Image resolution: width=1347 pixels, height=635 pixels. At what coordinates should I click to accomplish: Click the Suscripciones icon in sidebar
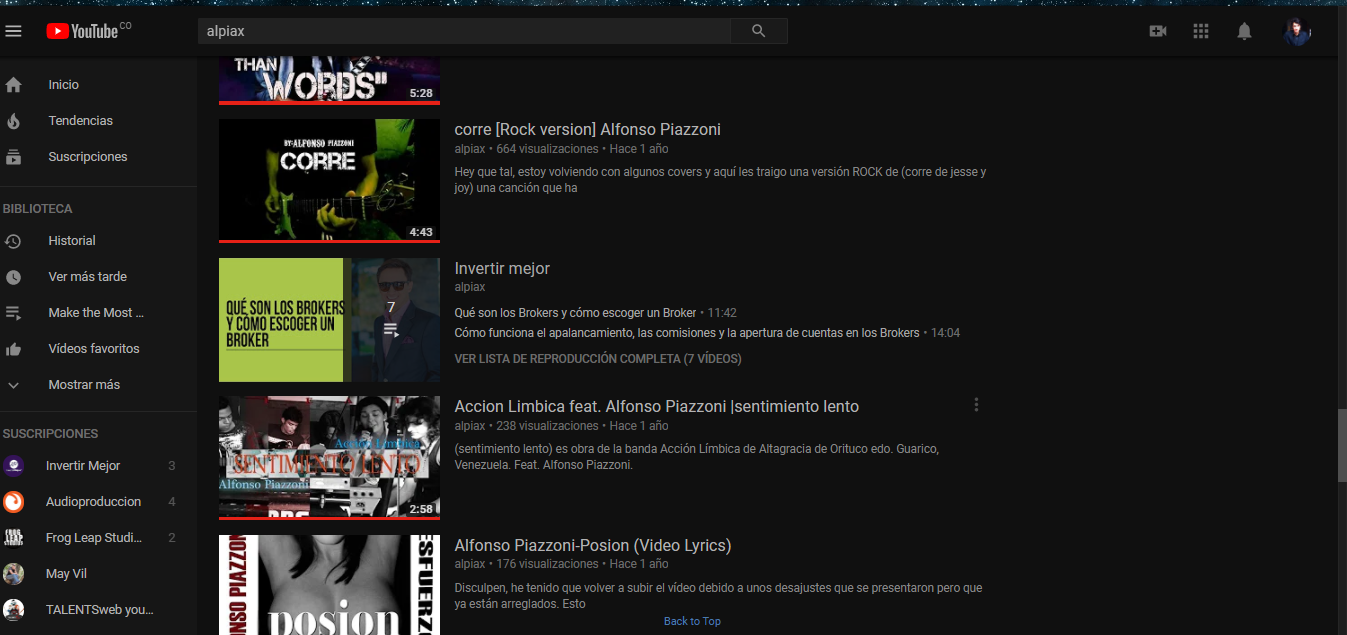(x=13, y=157)
